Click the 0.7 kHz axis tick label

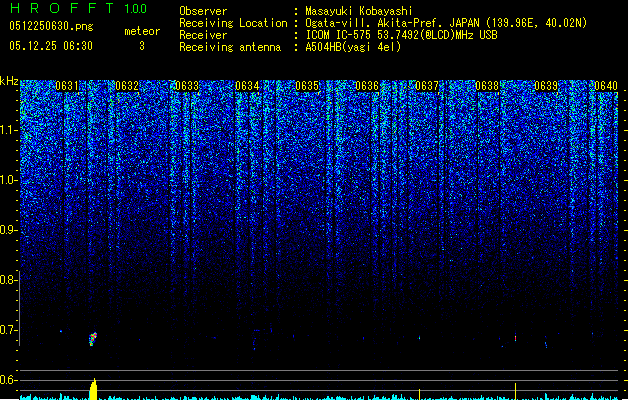pyautogui.click(x=8, y=330)
